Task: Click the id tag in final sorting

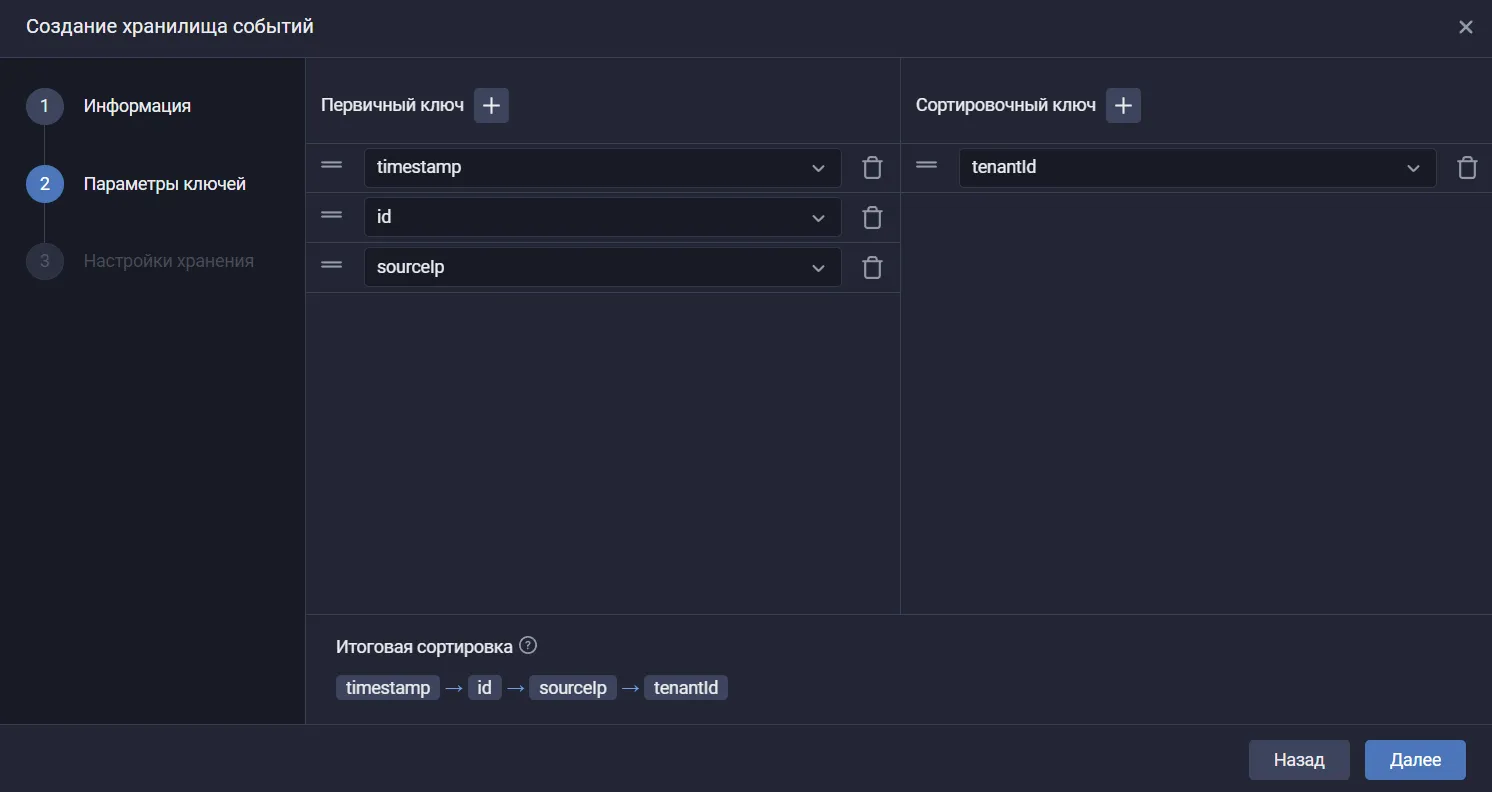Action: (x=484, y=688)
